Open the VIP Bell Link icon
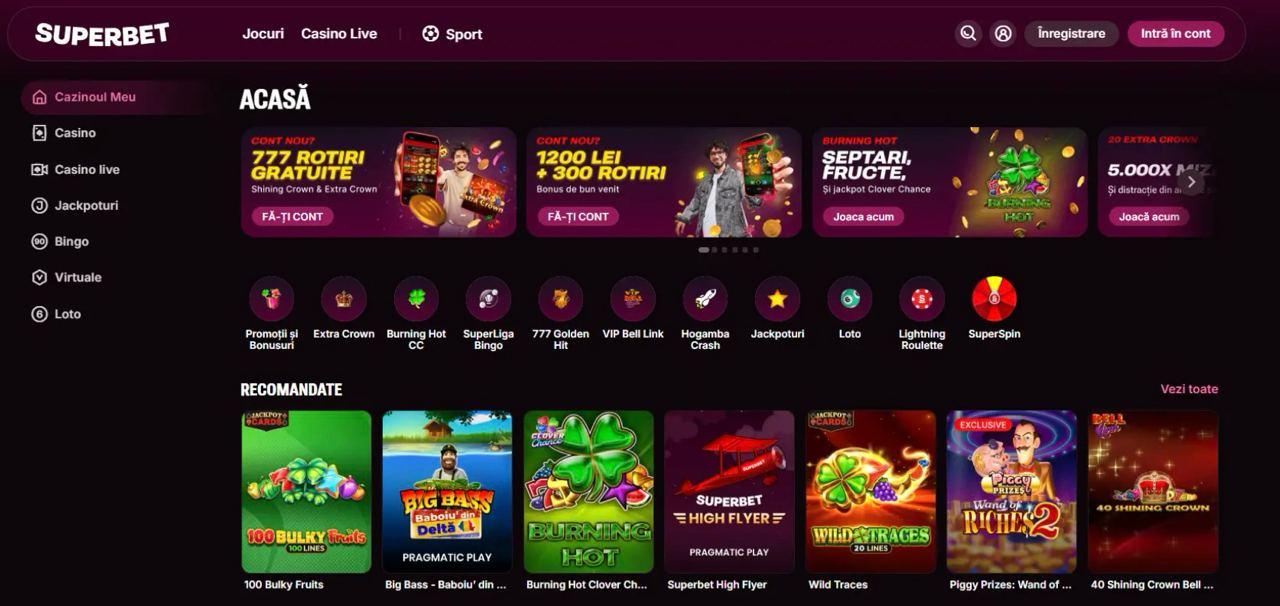 [633, 298]
